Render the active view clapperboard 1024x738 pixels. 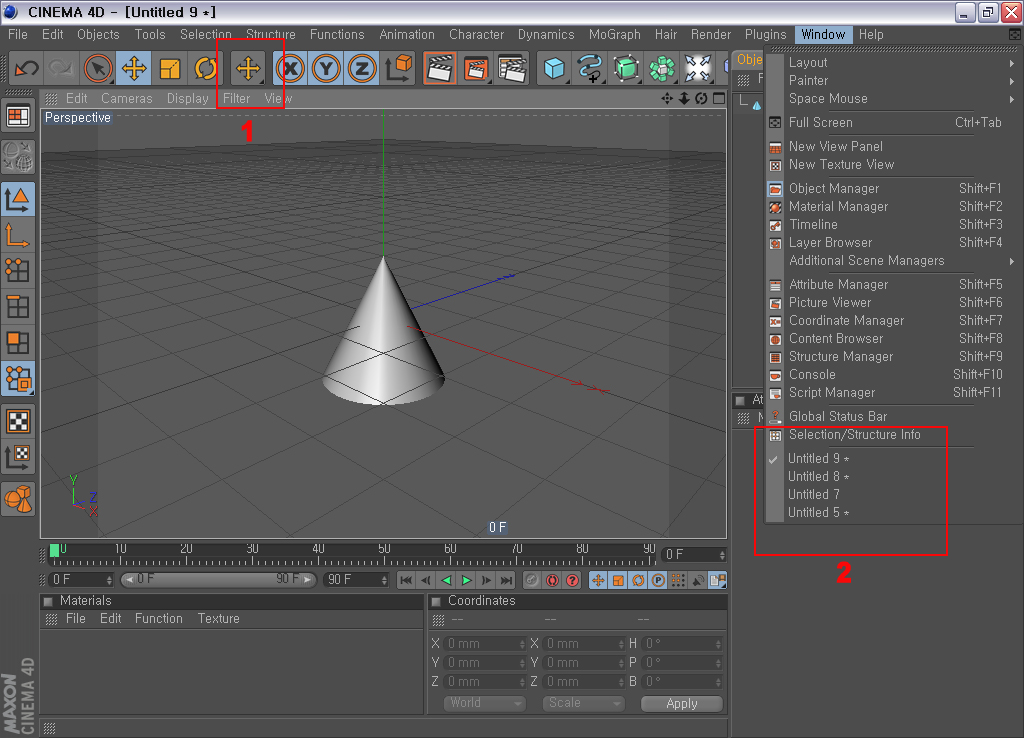pyautogui.click(x=440, y=68)
